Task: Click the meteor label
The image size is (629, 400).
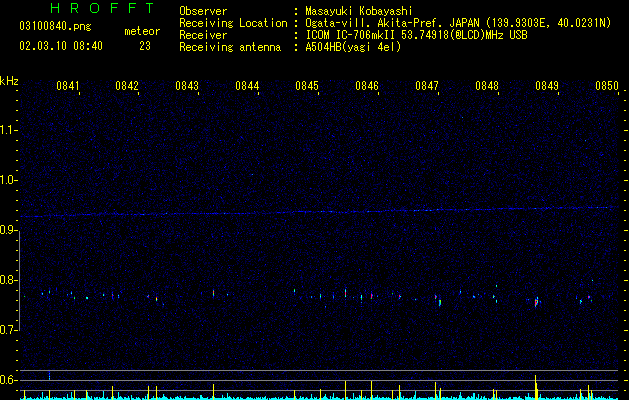Action: coord(142,31)
